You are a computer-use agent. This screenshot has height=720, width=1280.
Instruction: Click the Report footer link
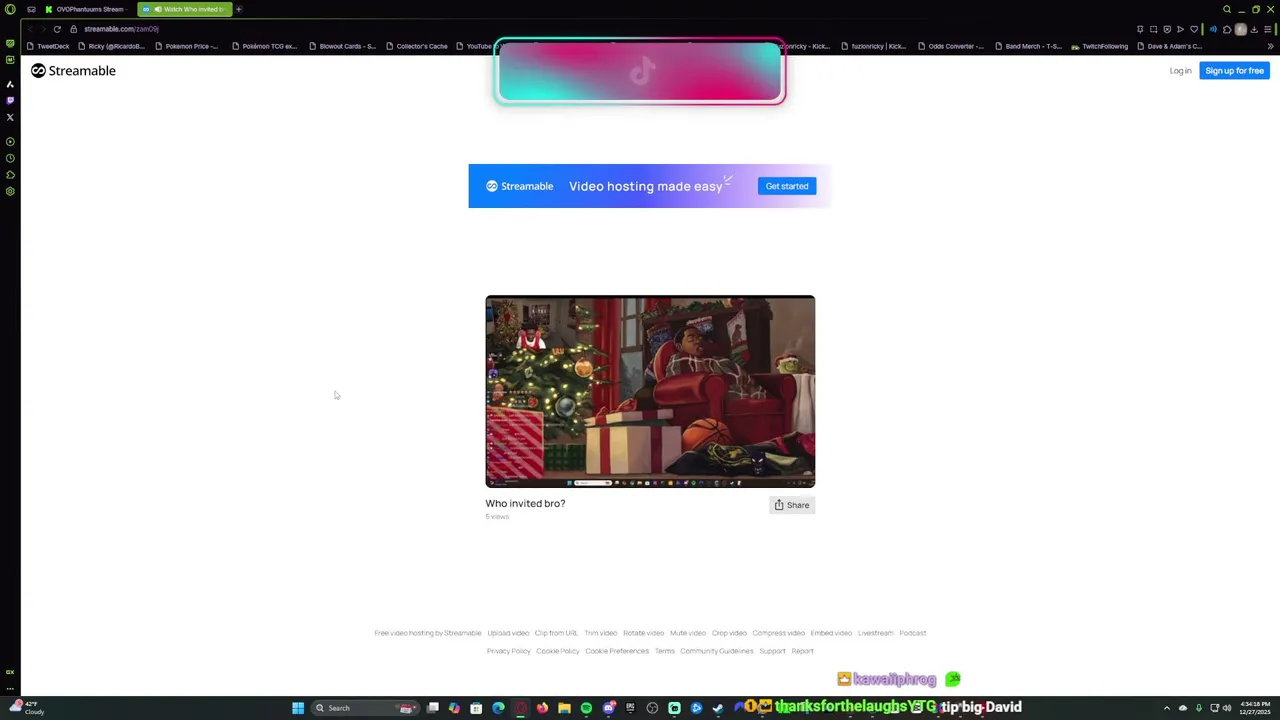(803, 651)
